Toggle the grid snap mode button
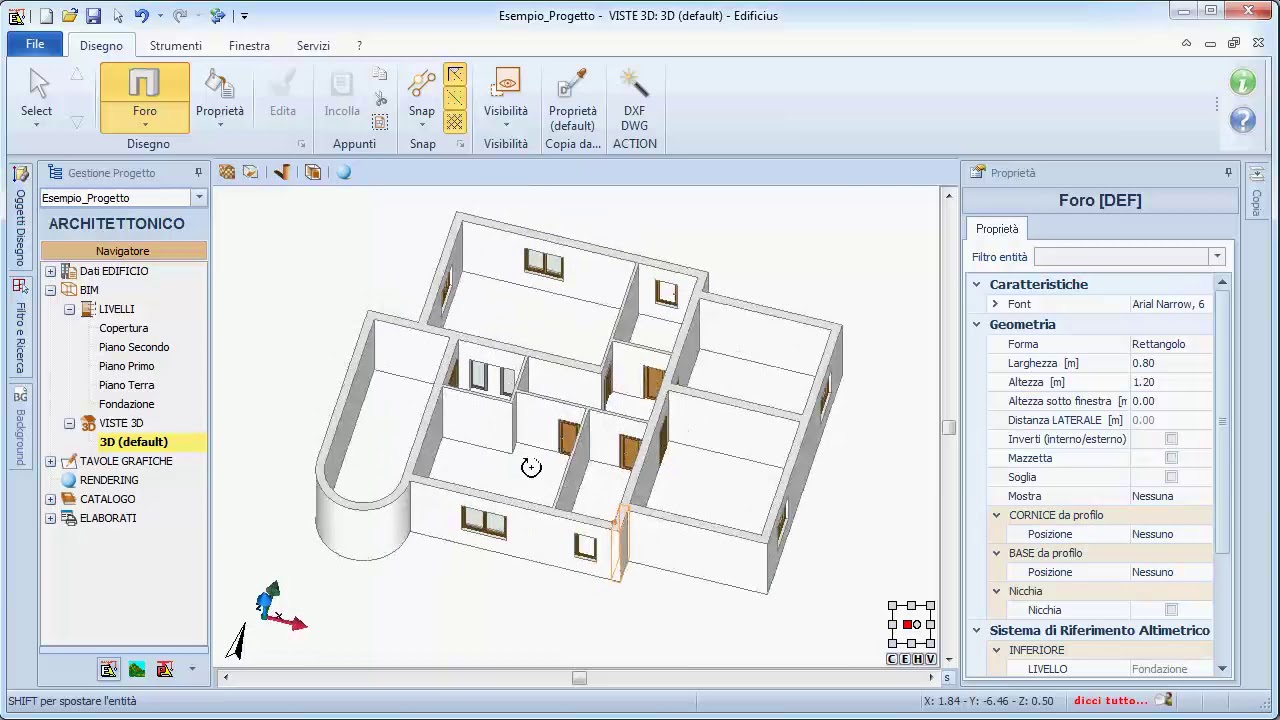This screenshot has height=720, width=1280. [455, 121]
